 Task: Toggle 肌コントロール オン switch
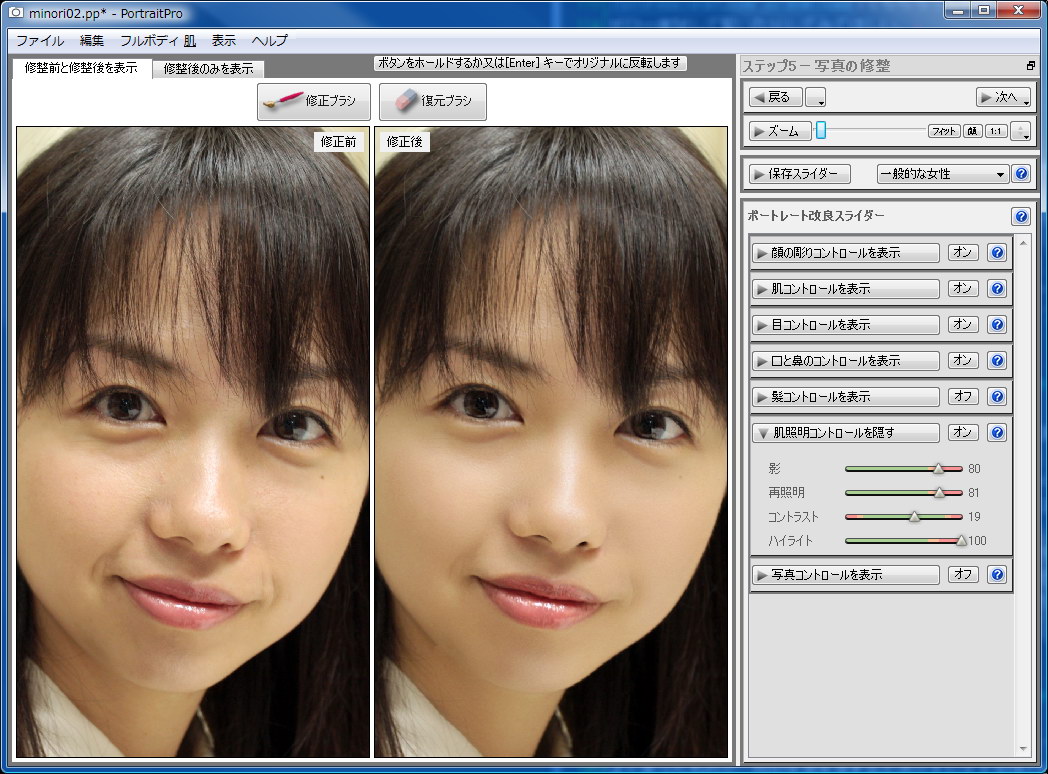pos(963,289)
